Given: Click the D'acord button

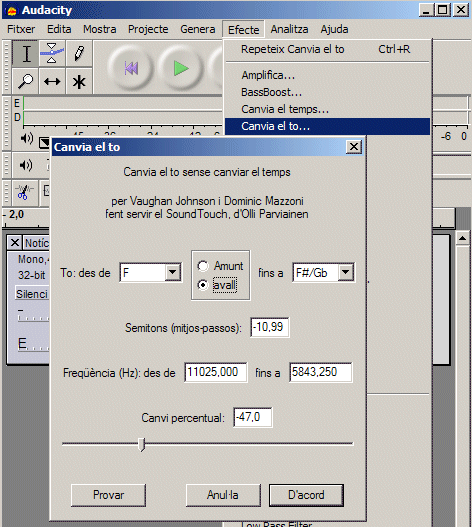Looking at the screenshot, I should click(x=306, y=495).
